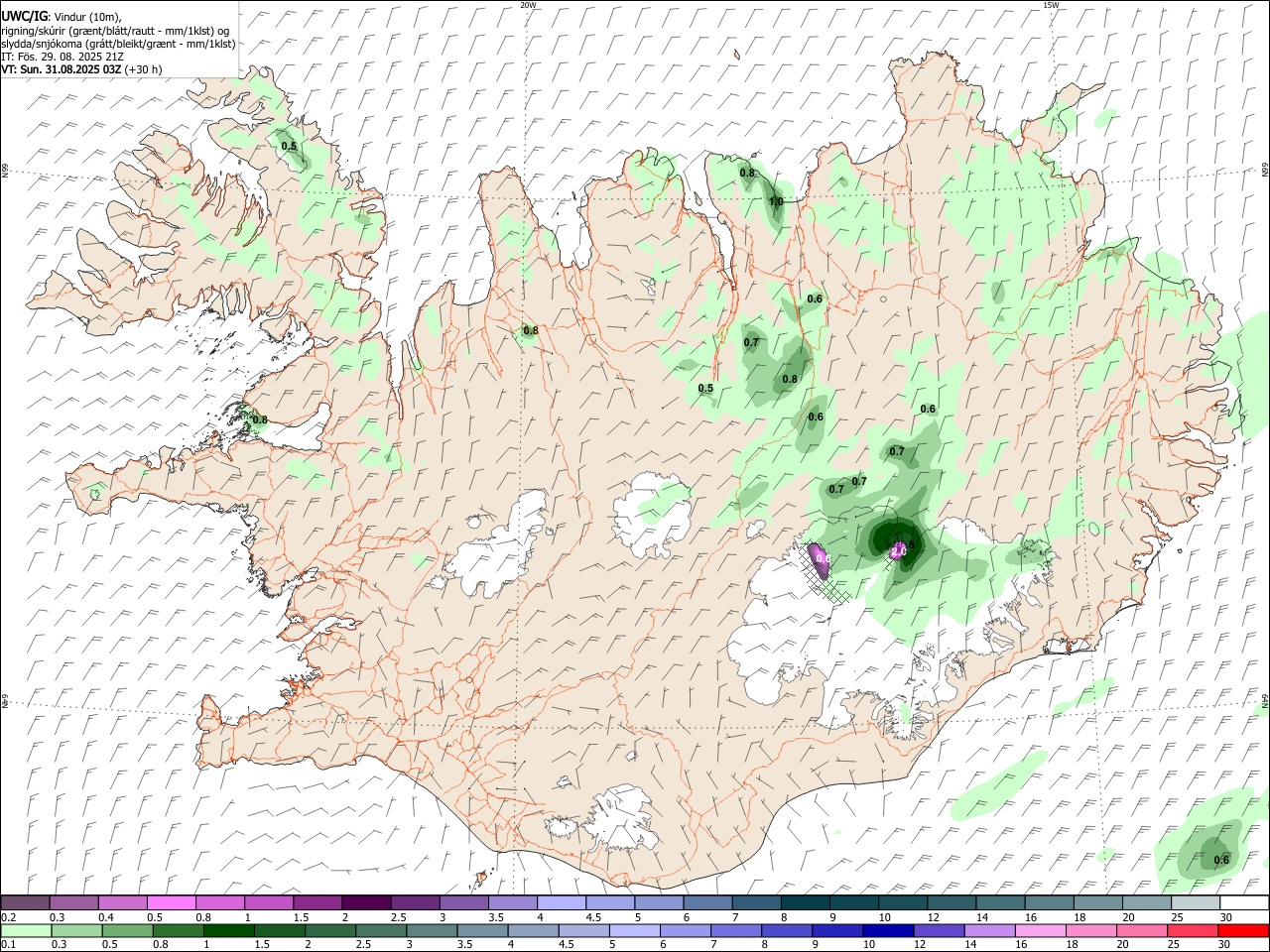Screen dimensions: 1270x952
Task: Select the deep blue rain swatch at 10
Action: coord(889,931)
